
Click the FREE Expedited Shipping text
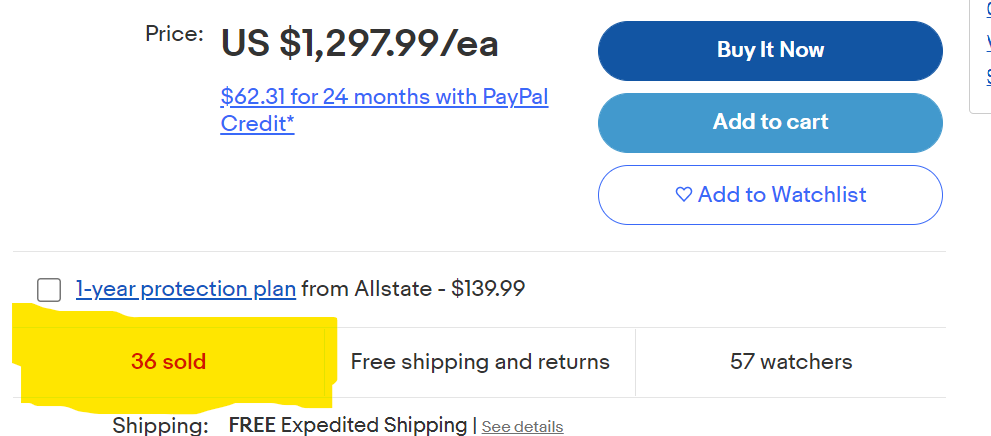point(347,425)
